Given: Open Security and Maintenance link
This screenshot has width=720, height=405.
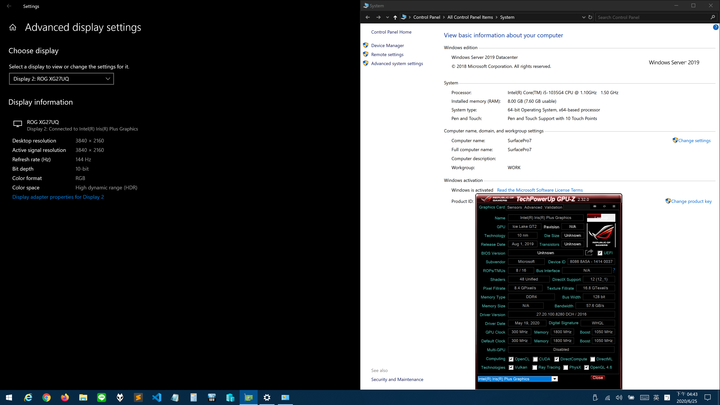Looking at the screenshot, I should (x=397, y=380).
